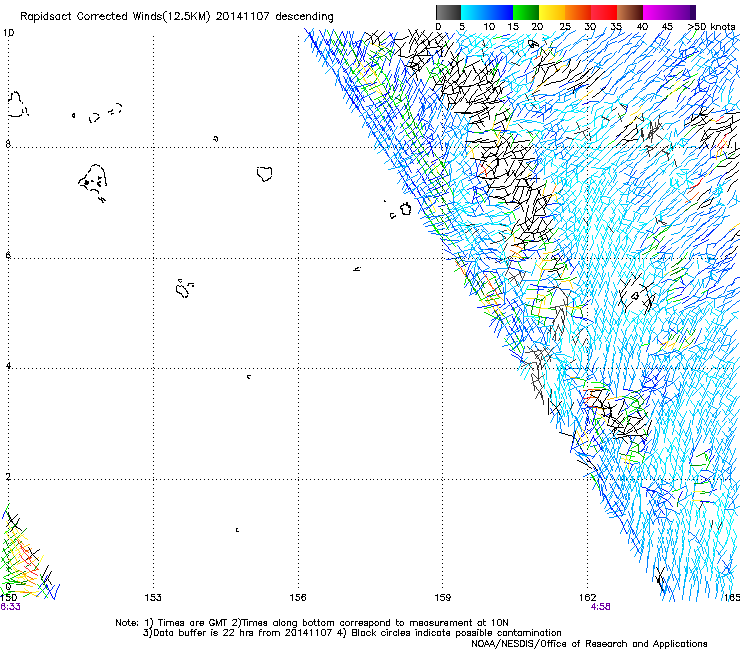This screenshot has height=650, width=740.
Task: Click the '20141107 descending' date text
Action: pos(274,17)
